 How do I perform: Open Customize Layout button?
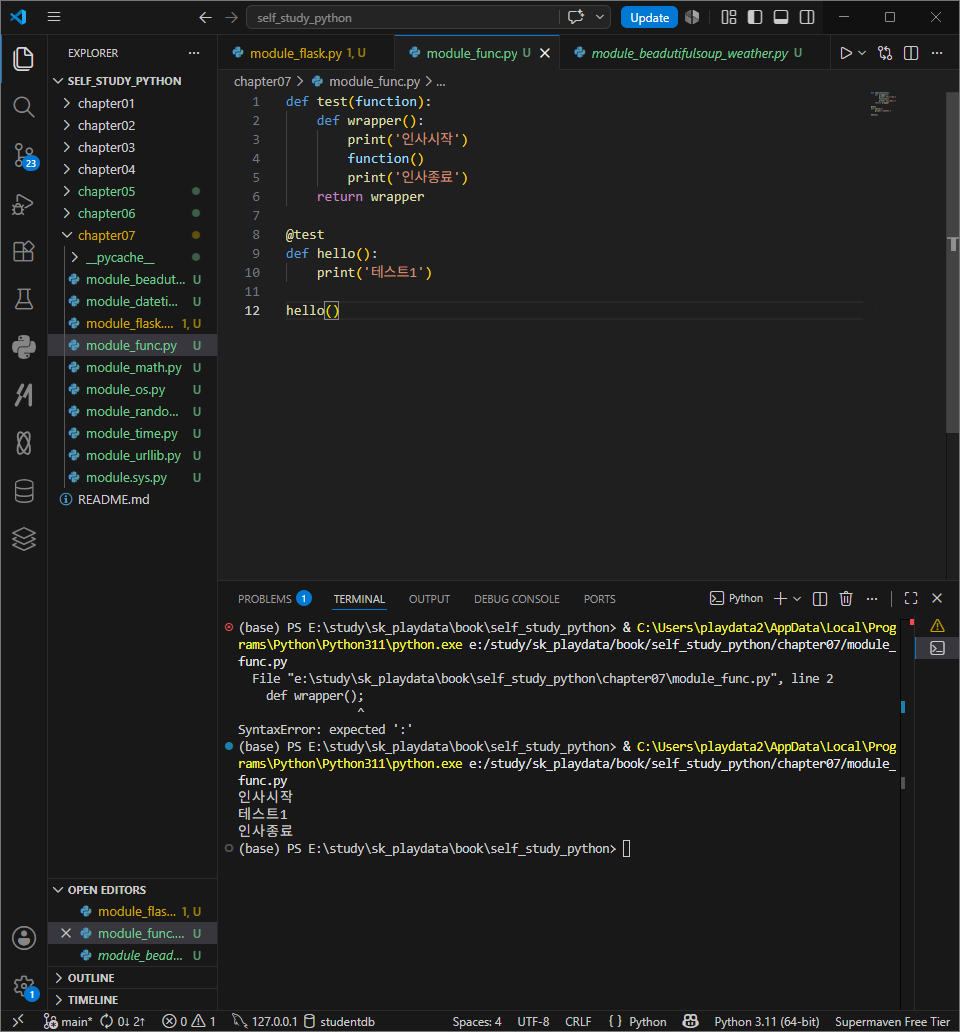pos(728,17)
